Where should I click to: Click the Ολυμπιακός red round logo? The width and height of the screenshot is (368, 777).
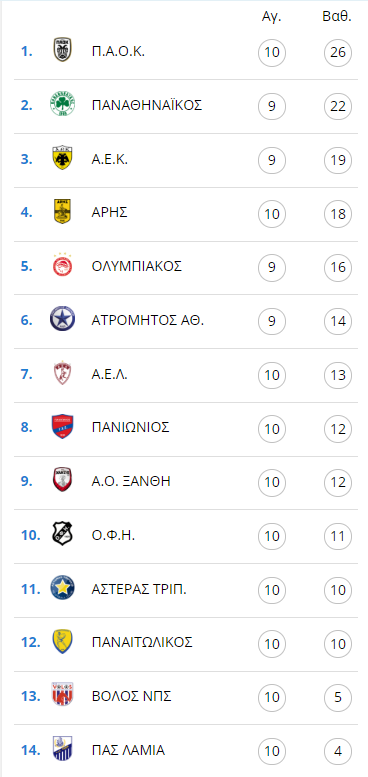(63, 266)
